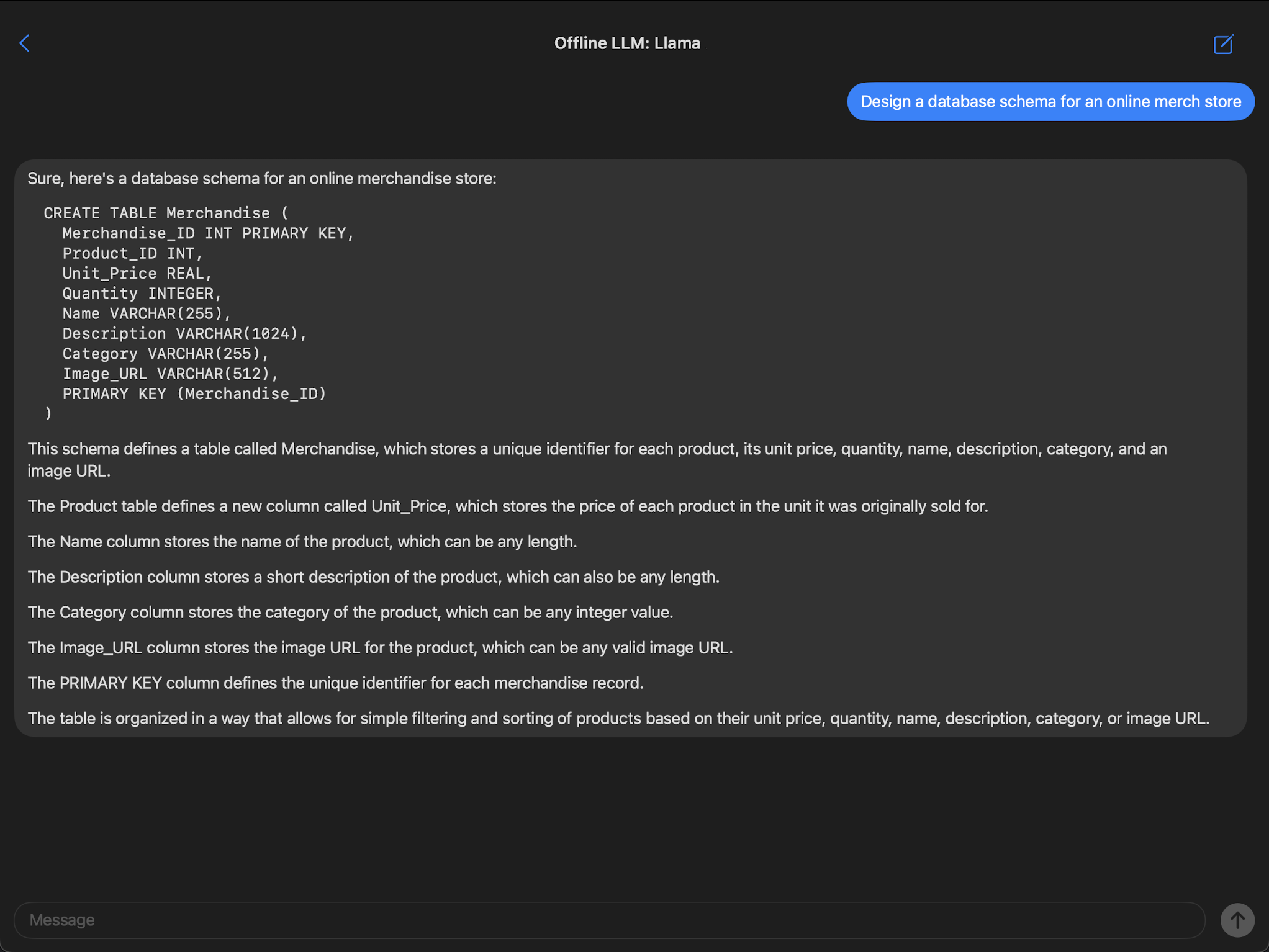Click the 'Category VARCHAR(255),' code line
The image size is (1269, 952).
tap(165, 354)
